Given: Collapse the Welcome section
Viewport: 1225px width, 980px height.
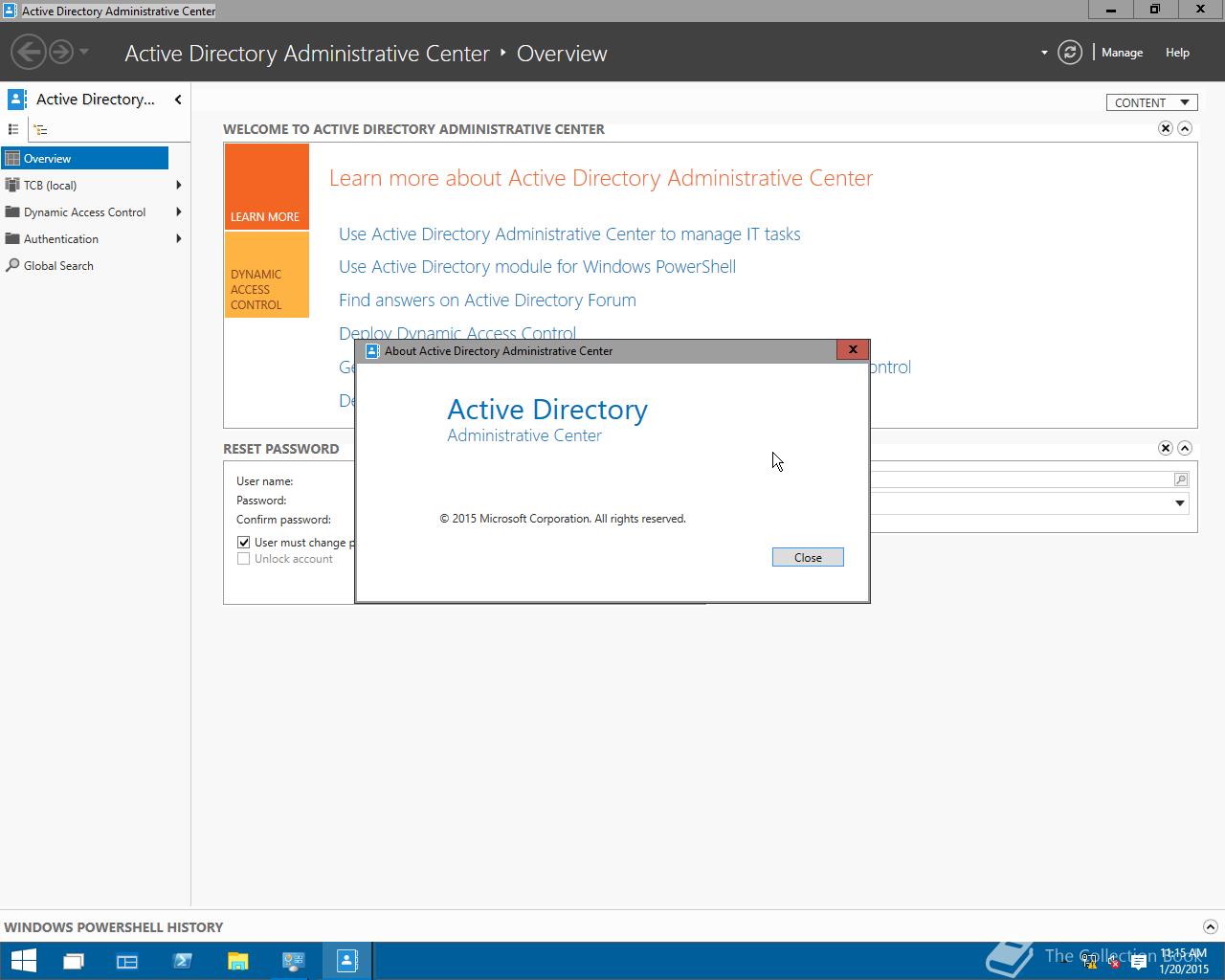Looking at the screenshot, I should coord(1185,128).
